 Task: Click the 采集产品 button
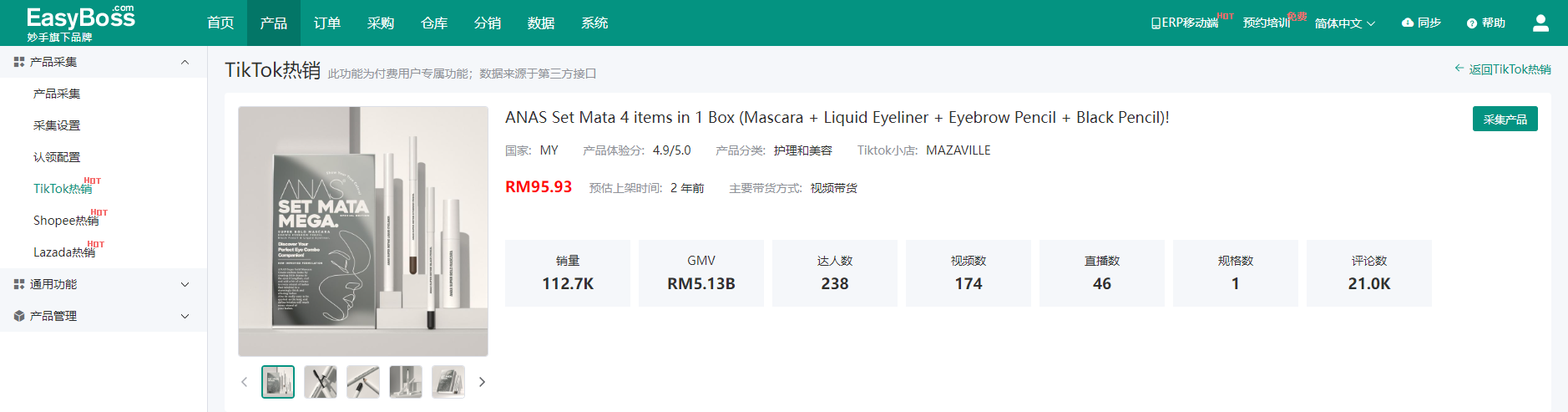[x=1505, y=120]
